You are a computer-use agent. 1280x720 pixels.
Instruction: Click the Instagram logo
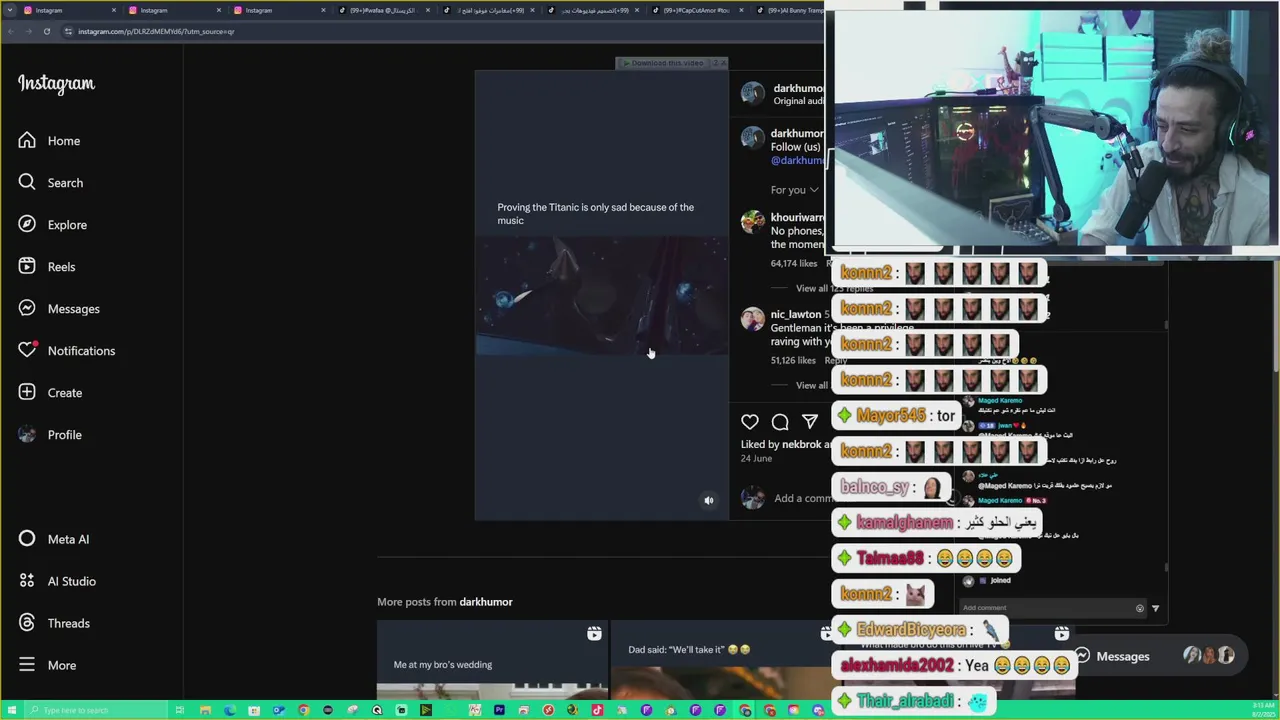[x=56, y=84]
